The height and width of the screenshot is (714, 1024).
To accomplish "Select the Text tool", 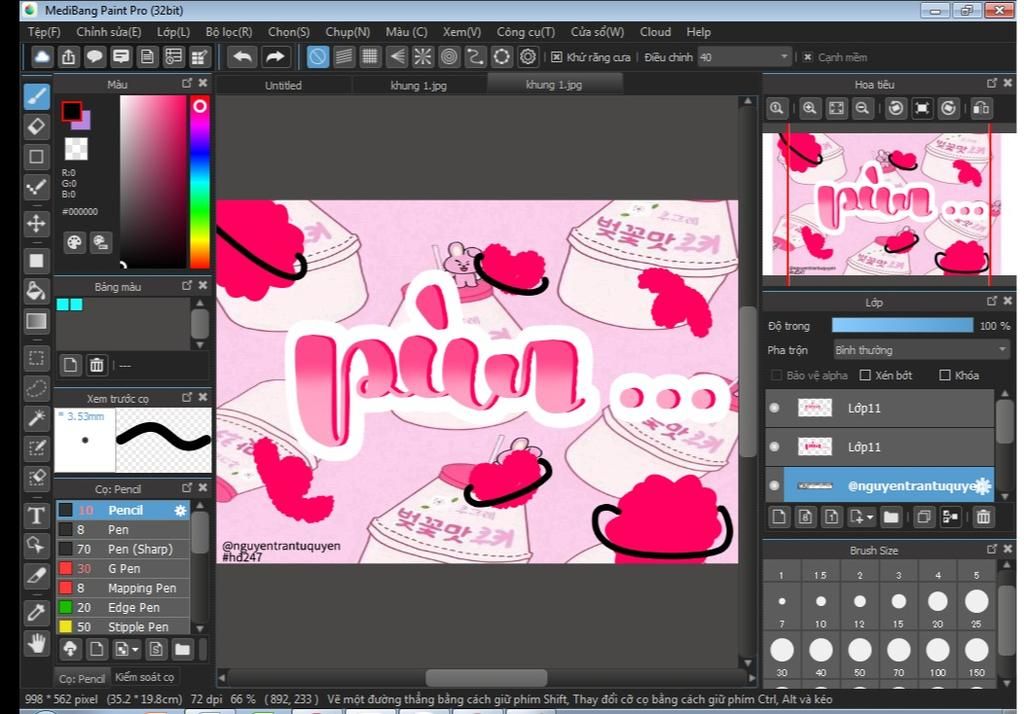I will point(37,515).
